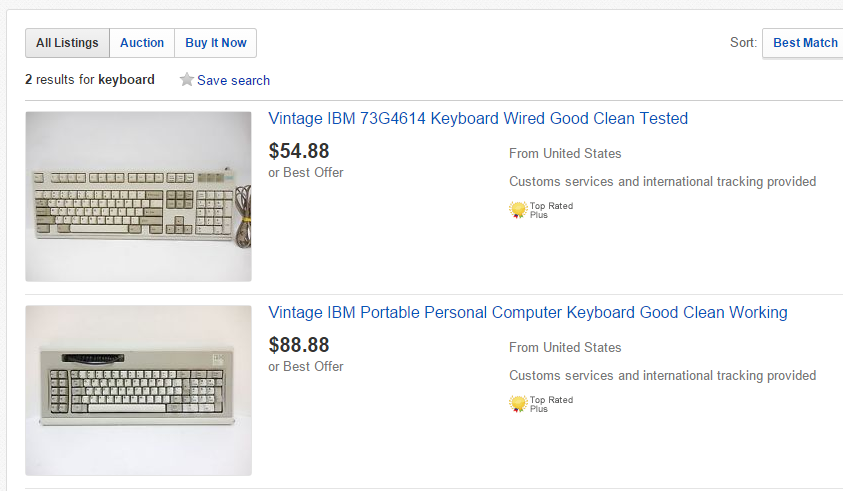The width and height of the screenshot is (843, 491).
Task: Show Buy It Now listings
Action: 216,43
